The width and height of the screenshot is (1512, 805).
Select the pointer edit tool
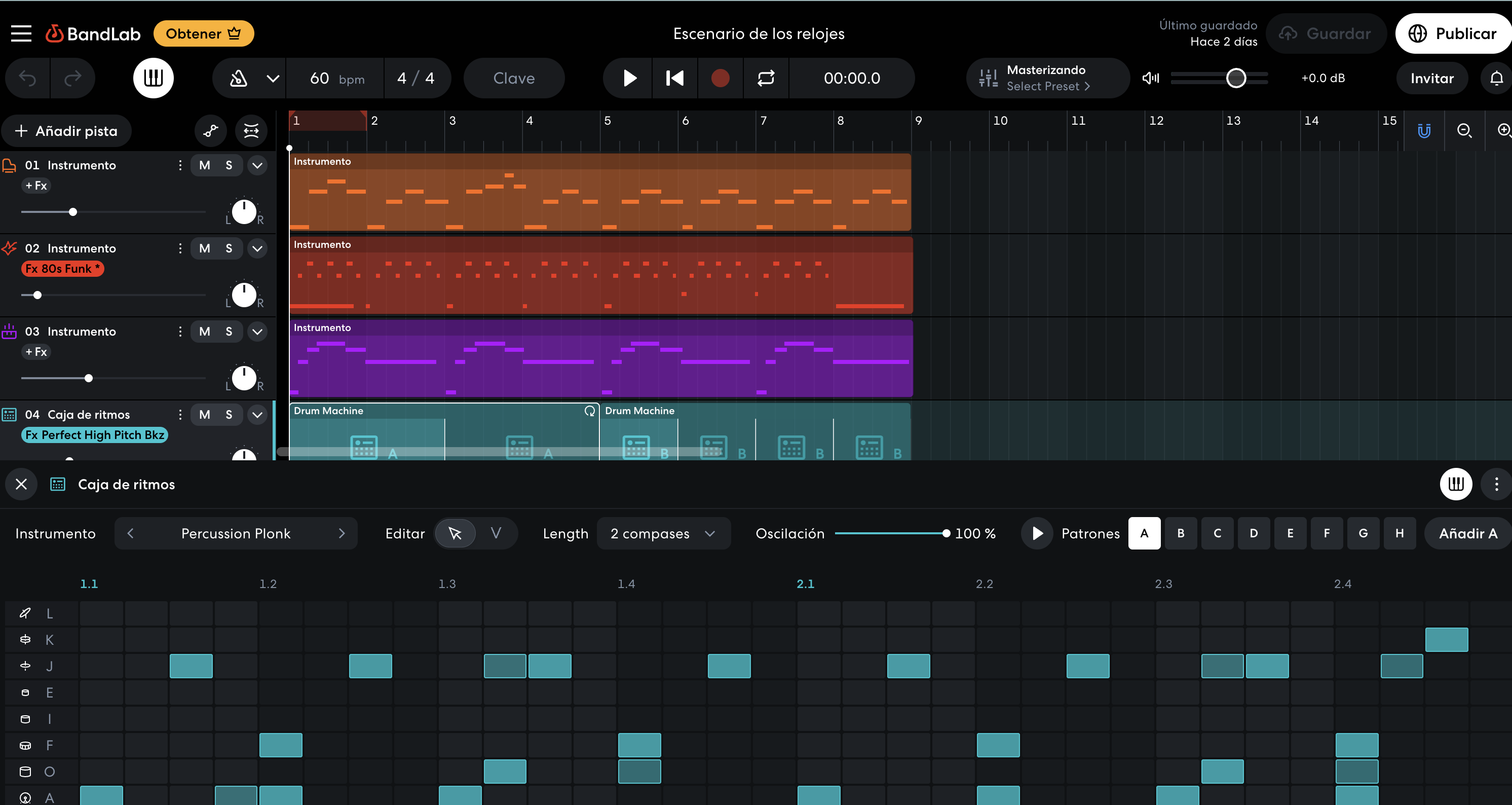[x=455, y=533]
